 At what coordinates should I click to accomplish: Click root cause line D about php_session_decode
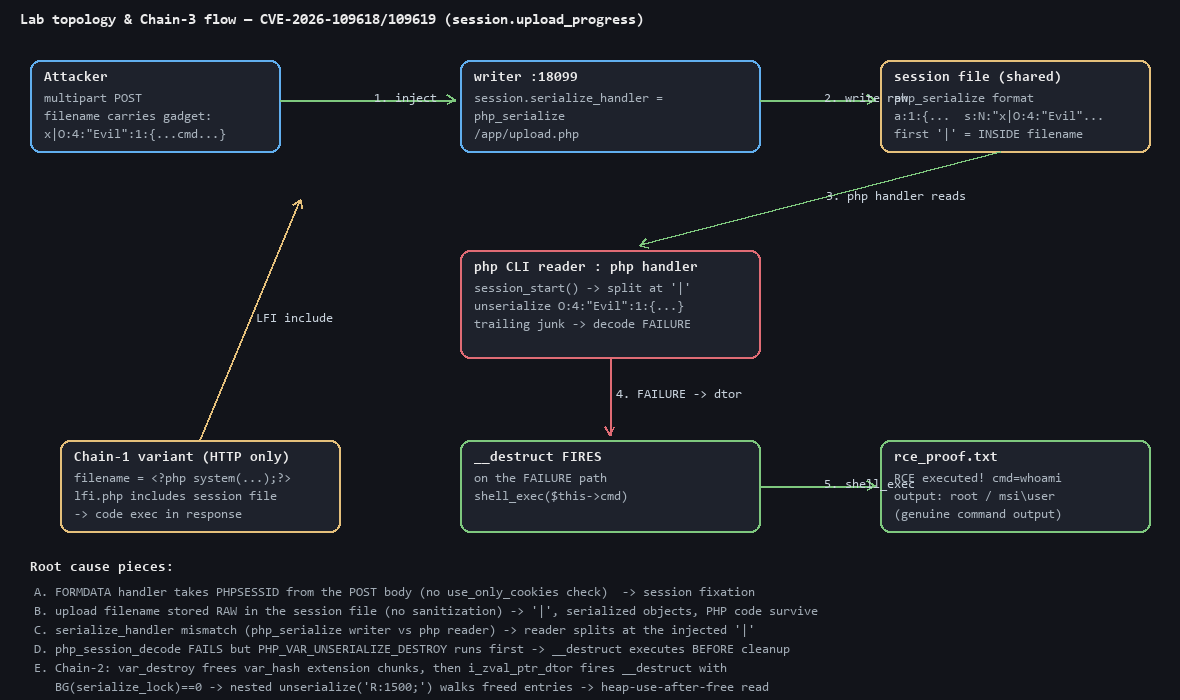[x=412, y=649]
